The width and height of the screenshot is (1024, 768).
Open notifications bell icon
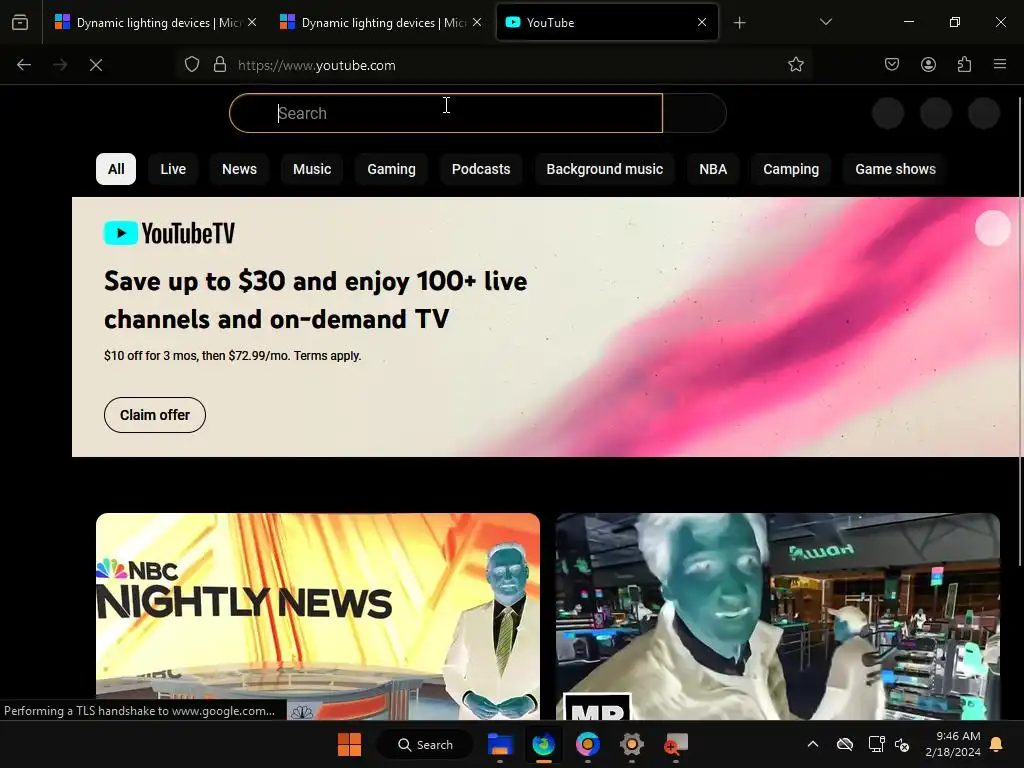(x=997, y=744)
